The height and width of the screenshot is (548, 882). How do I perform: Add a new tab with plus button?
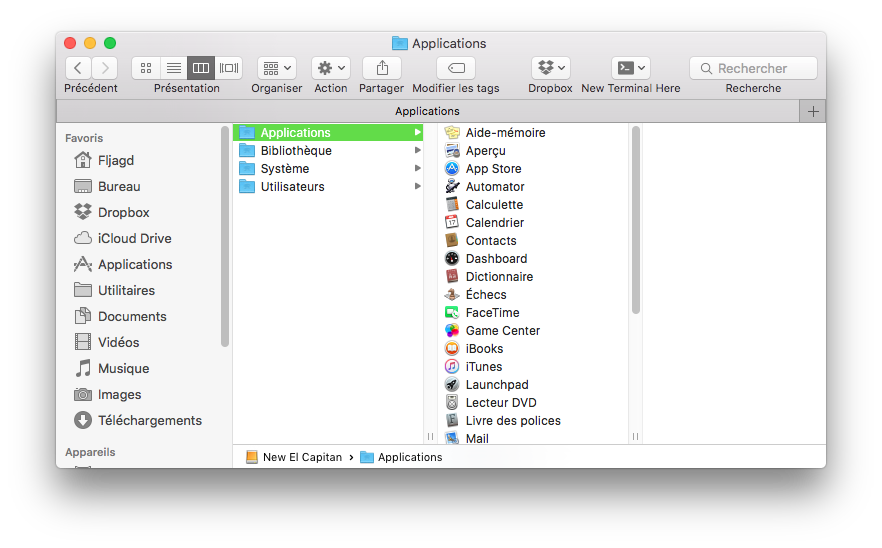coord(813,111)
